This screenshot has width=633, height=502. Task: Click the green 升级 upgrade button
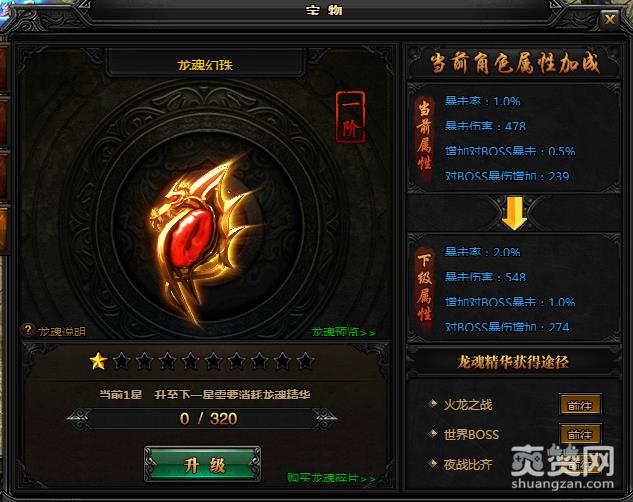coord(202,464)
